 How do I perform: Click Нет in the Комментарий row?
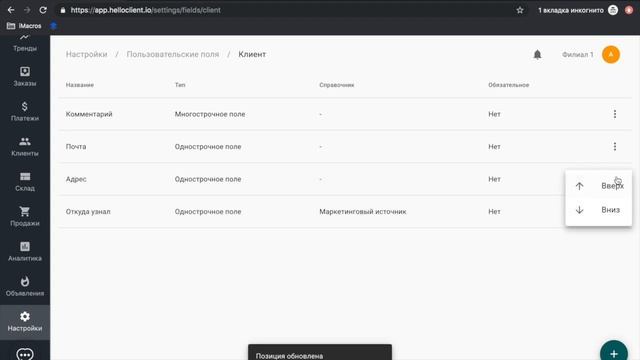[494, 114]
